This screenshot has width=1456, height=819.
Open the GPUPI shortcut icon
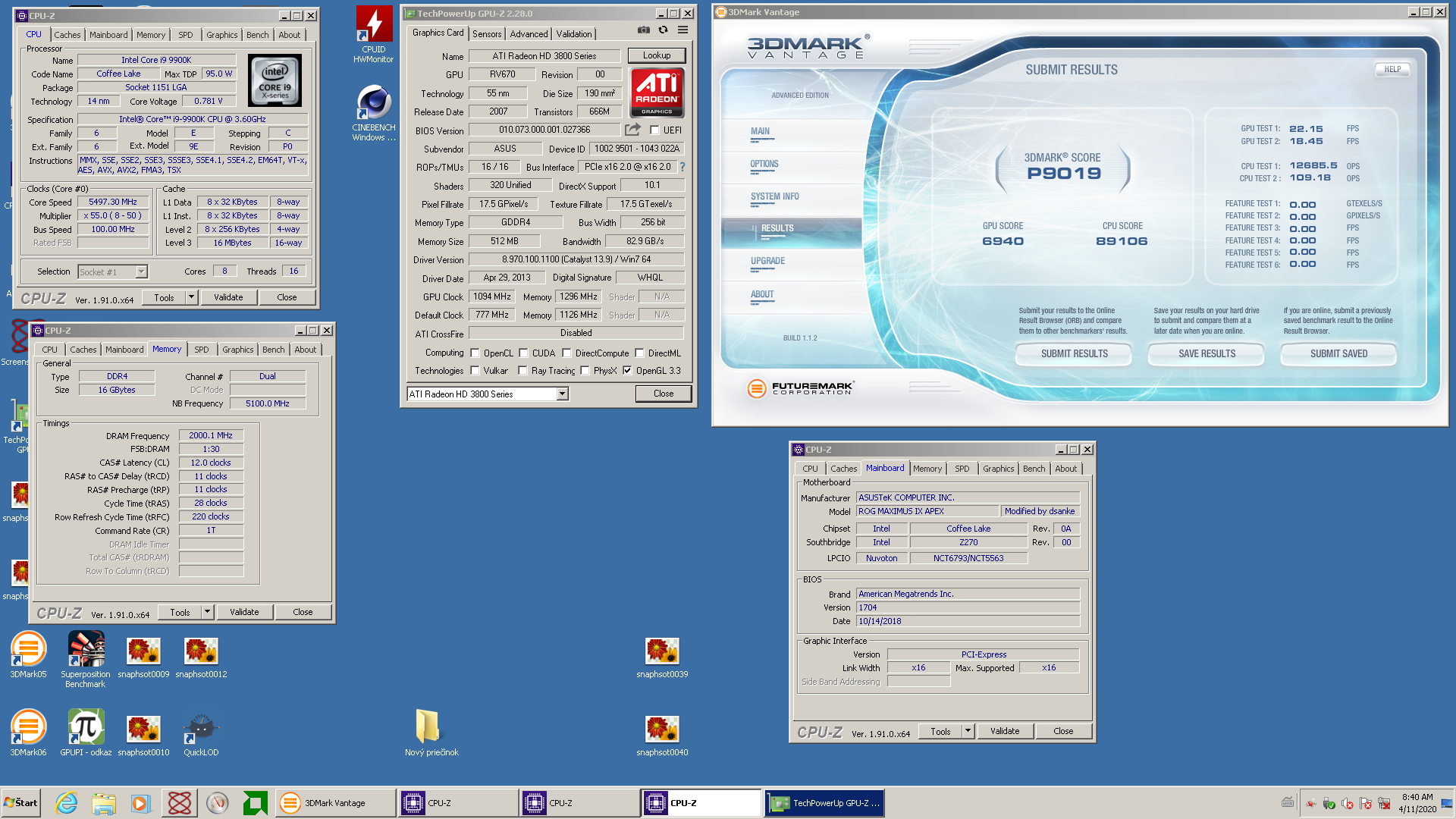(86, 733)
